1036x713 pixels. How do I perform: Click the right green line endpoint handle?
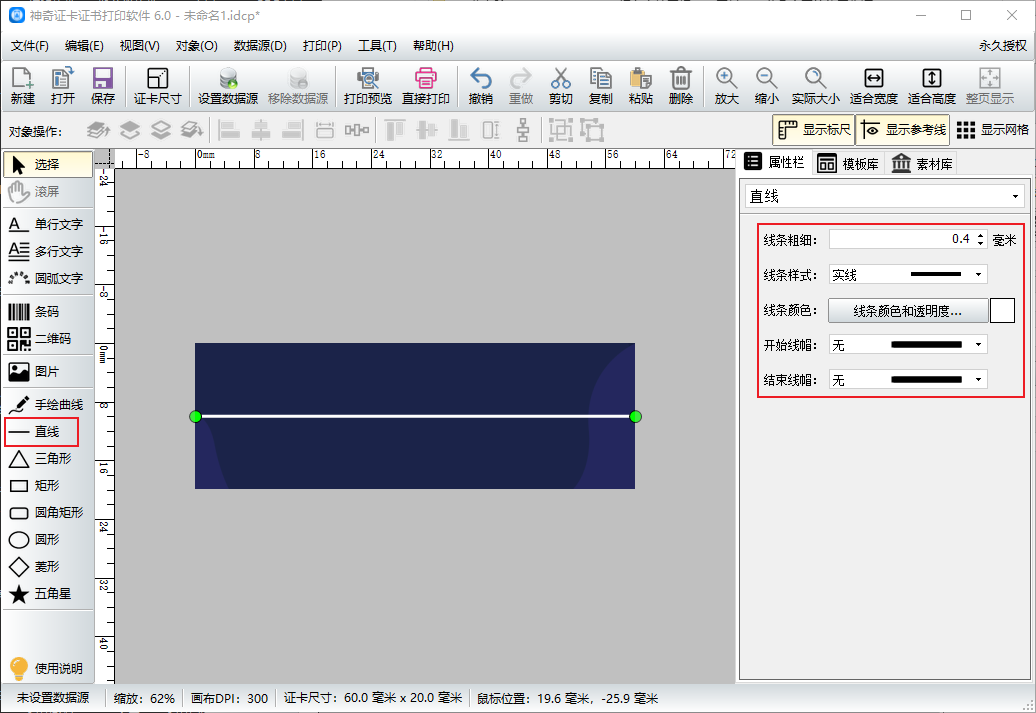tap(636, 416)
